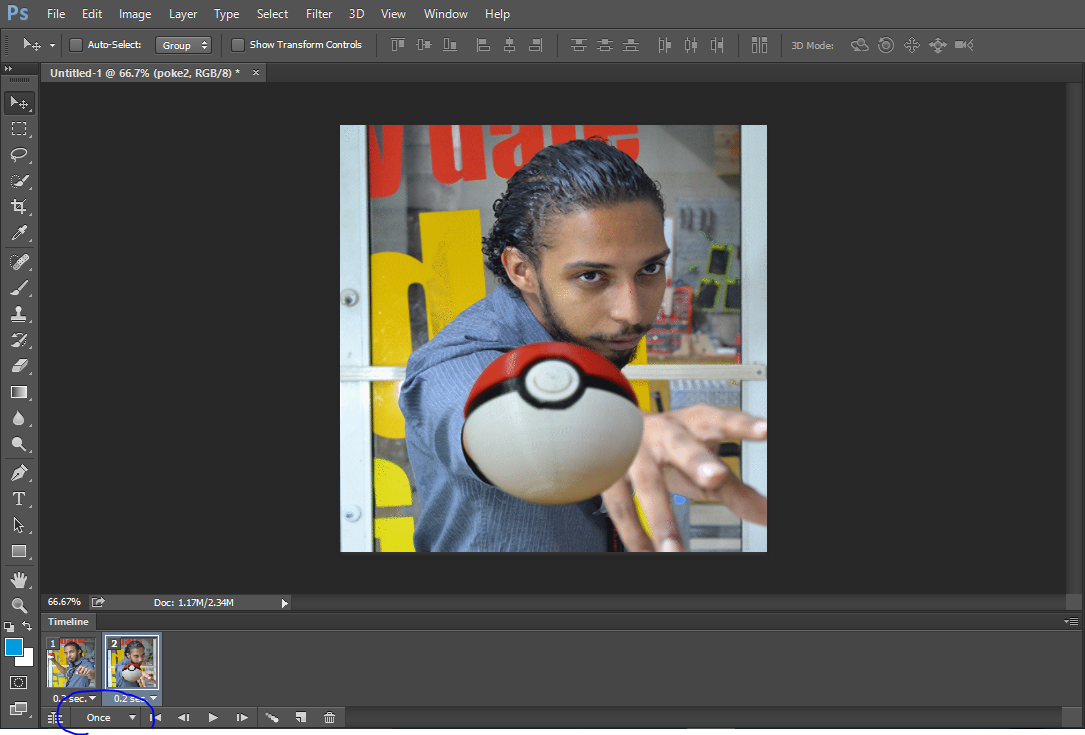Viewport: 1085px width, 735px height.
Task: Select first frame playback button
Action: 156,718
